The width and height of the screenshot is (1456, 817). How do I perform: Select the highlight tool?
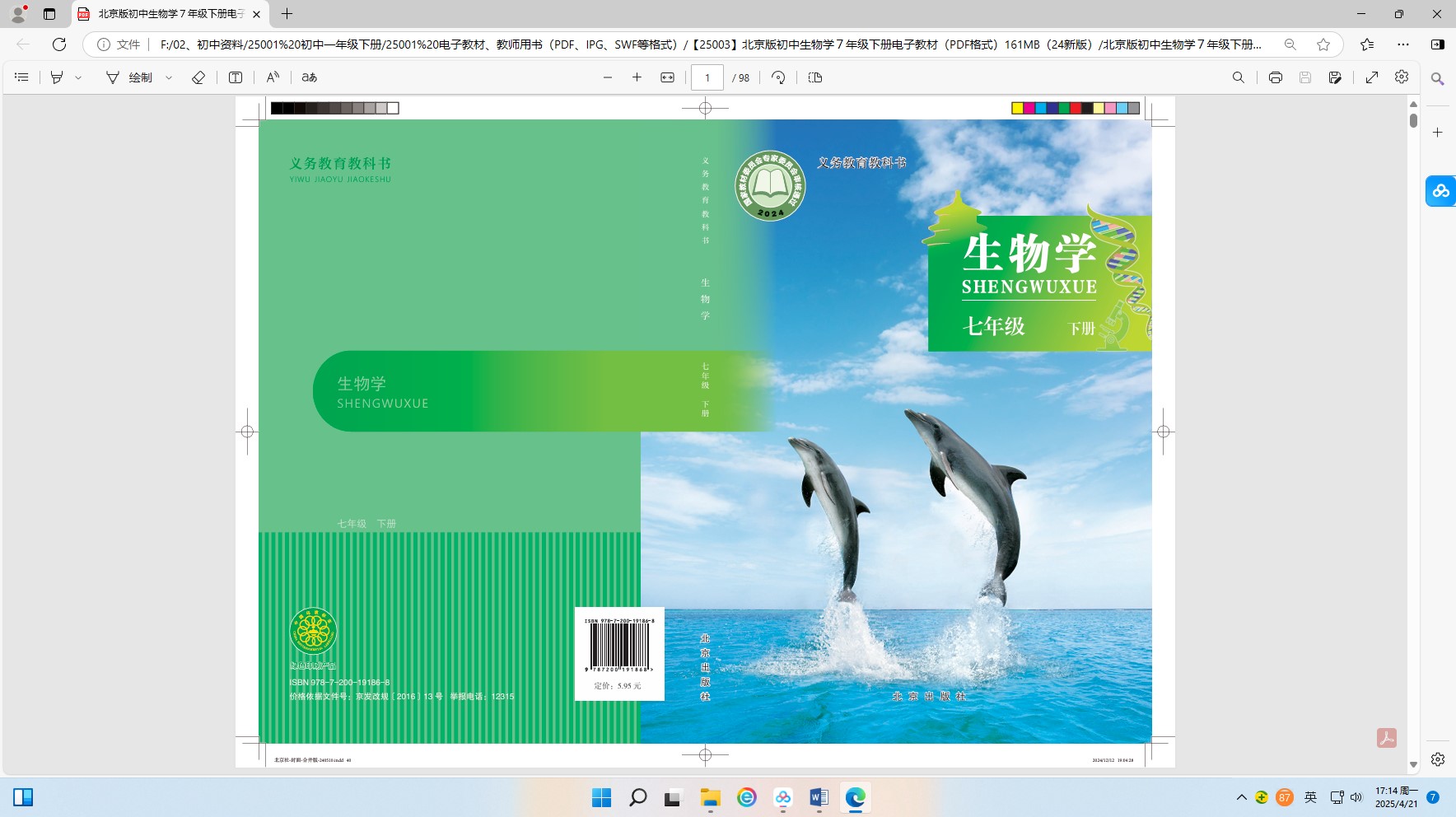tap(57, 77)
